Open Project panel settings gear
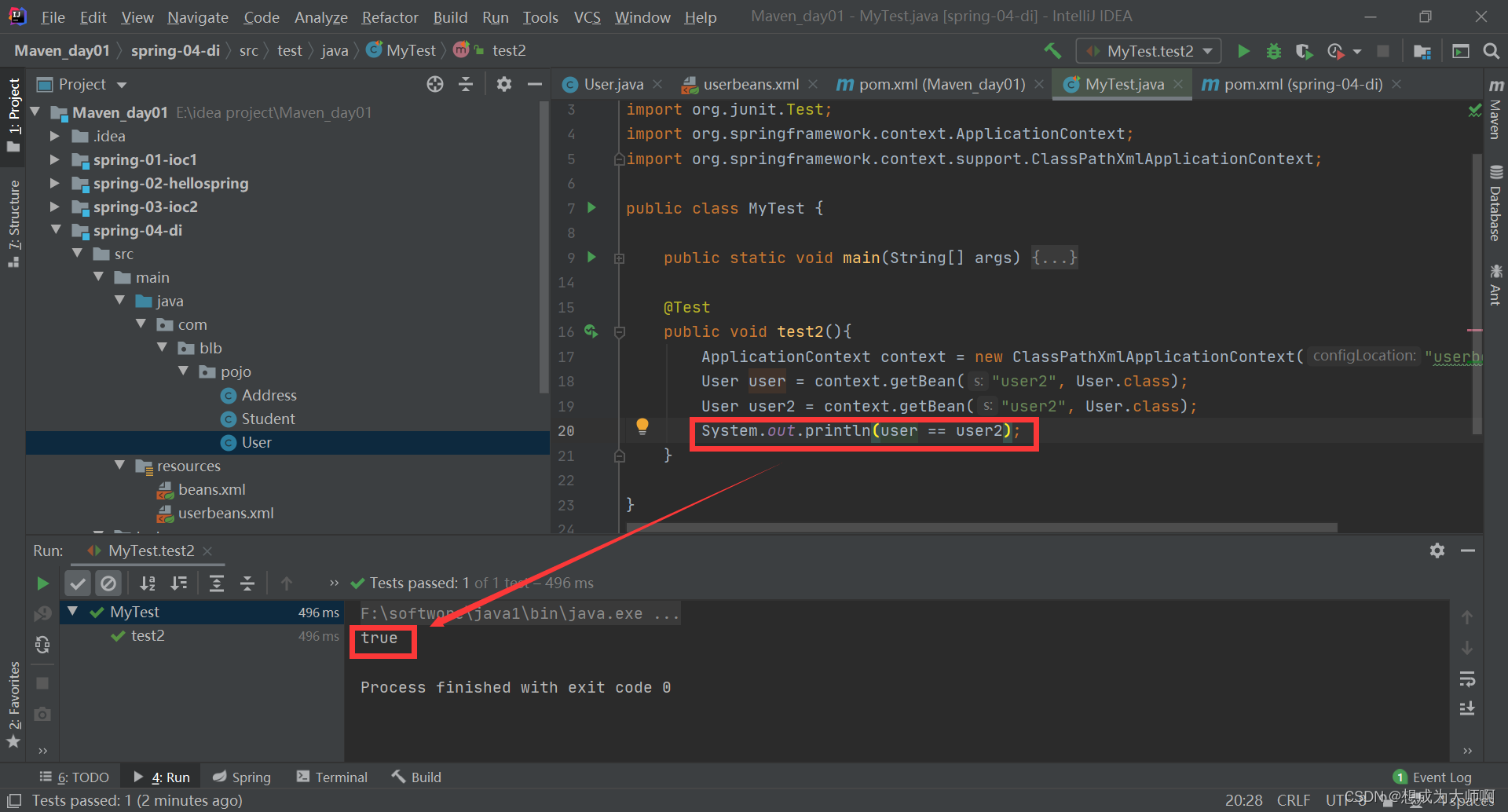 504,84
